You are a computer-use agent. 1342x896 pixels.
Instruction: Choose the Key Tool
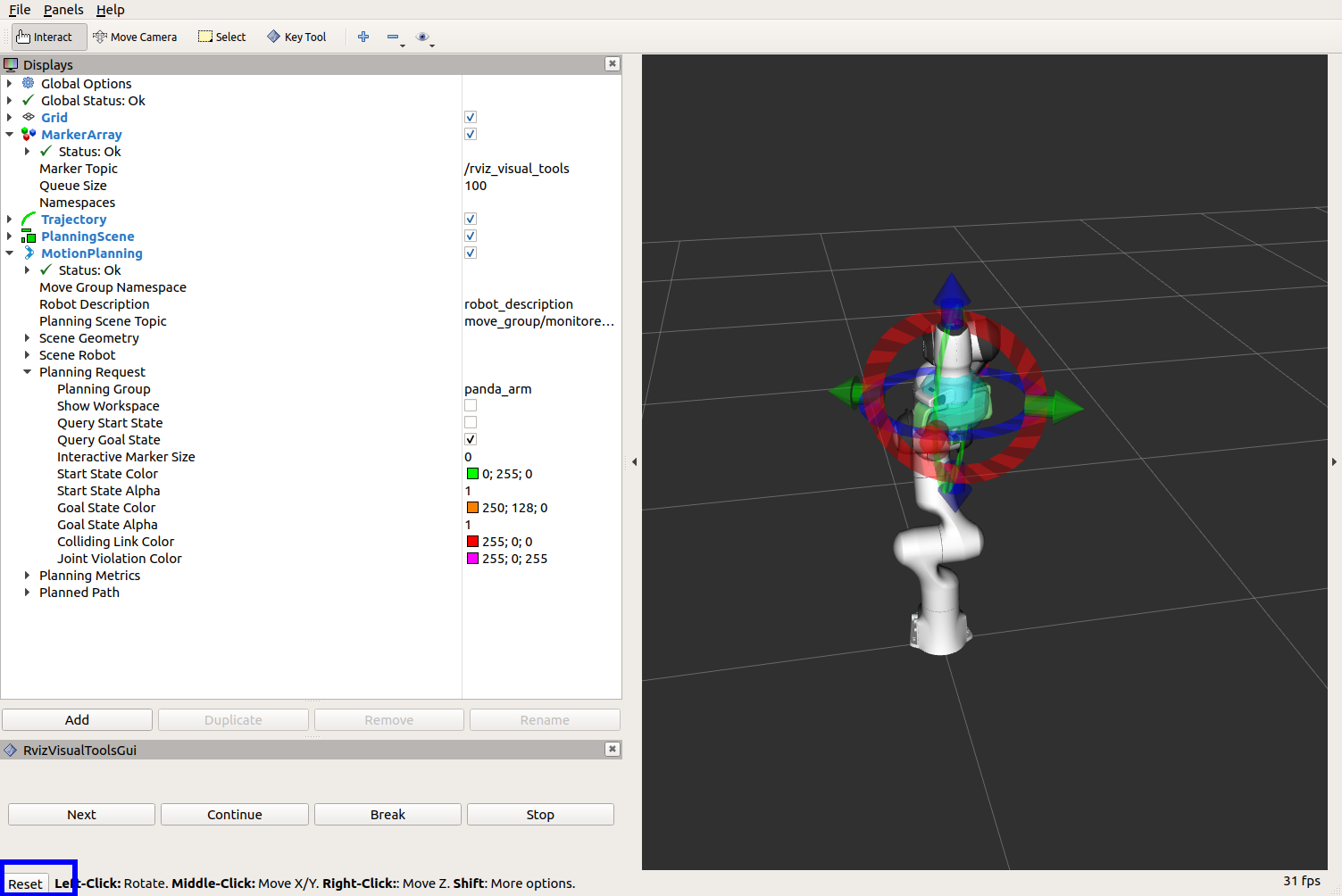click(x=296, y=37)
